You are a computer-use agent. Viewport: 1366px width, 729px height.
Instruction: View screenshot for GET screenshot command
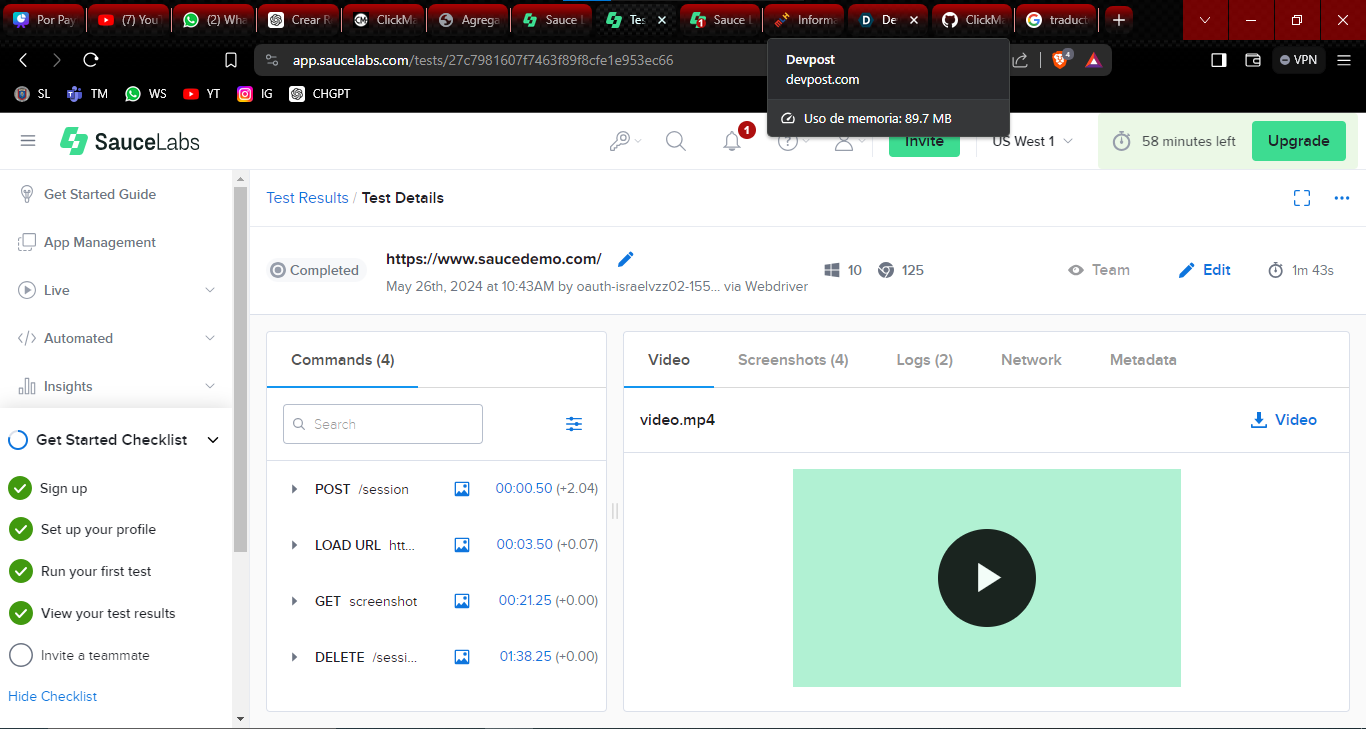462,601
